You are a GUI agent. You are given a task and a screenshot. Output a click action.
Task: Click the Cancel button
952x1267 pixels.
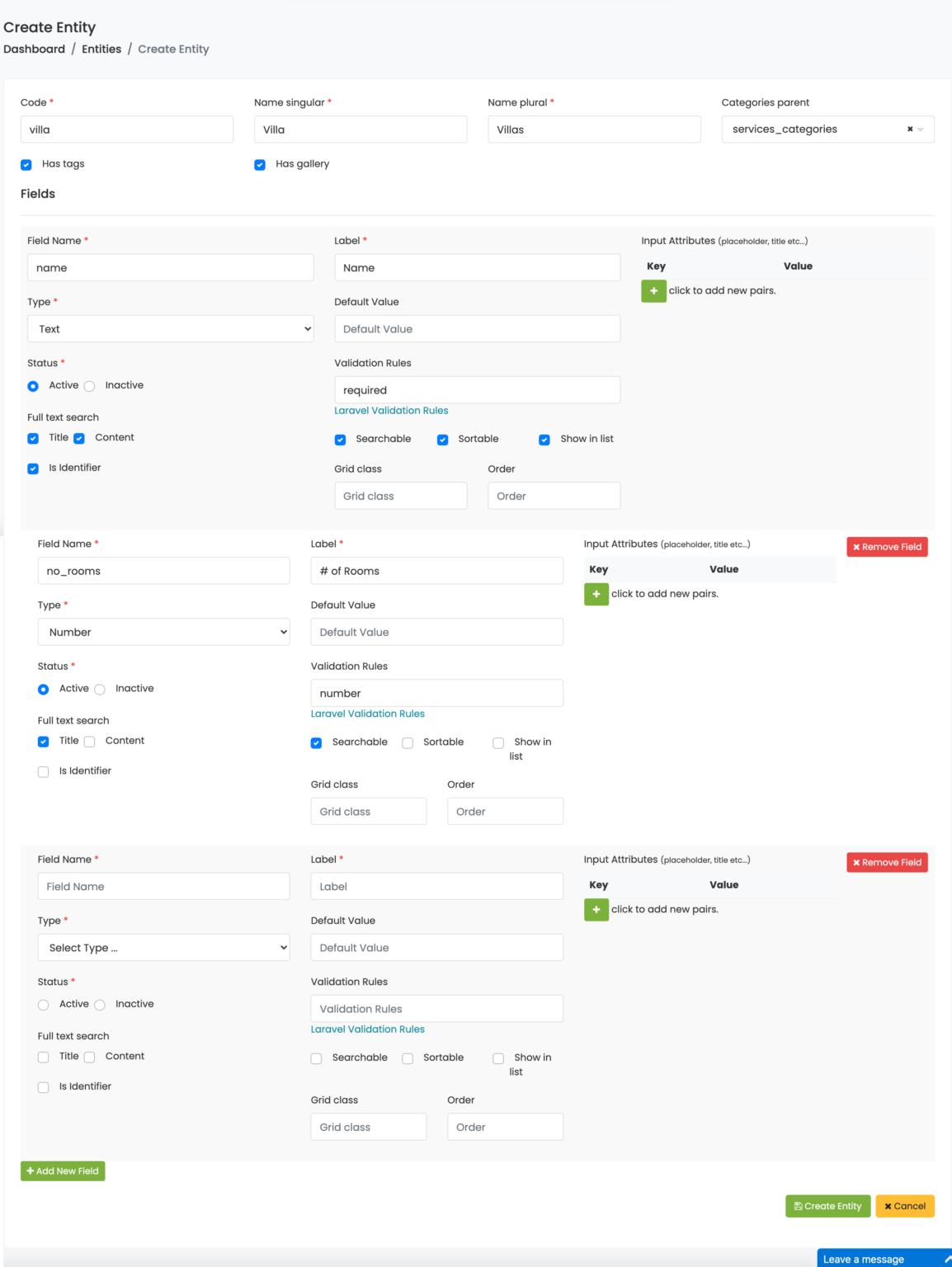[x=905, y=1206]
